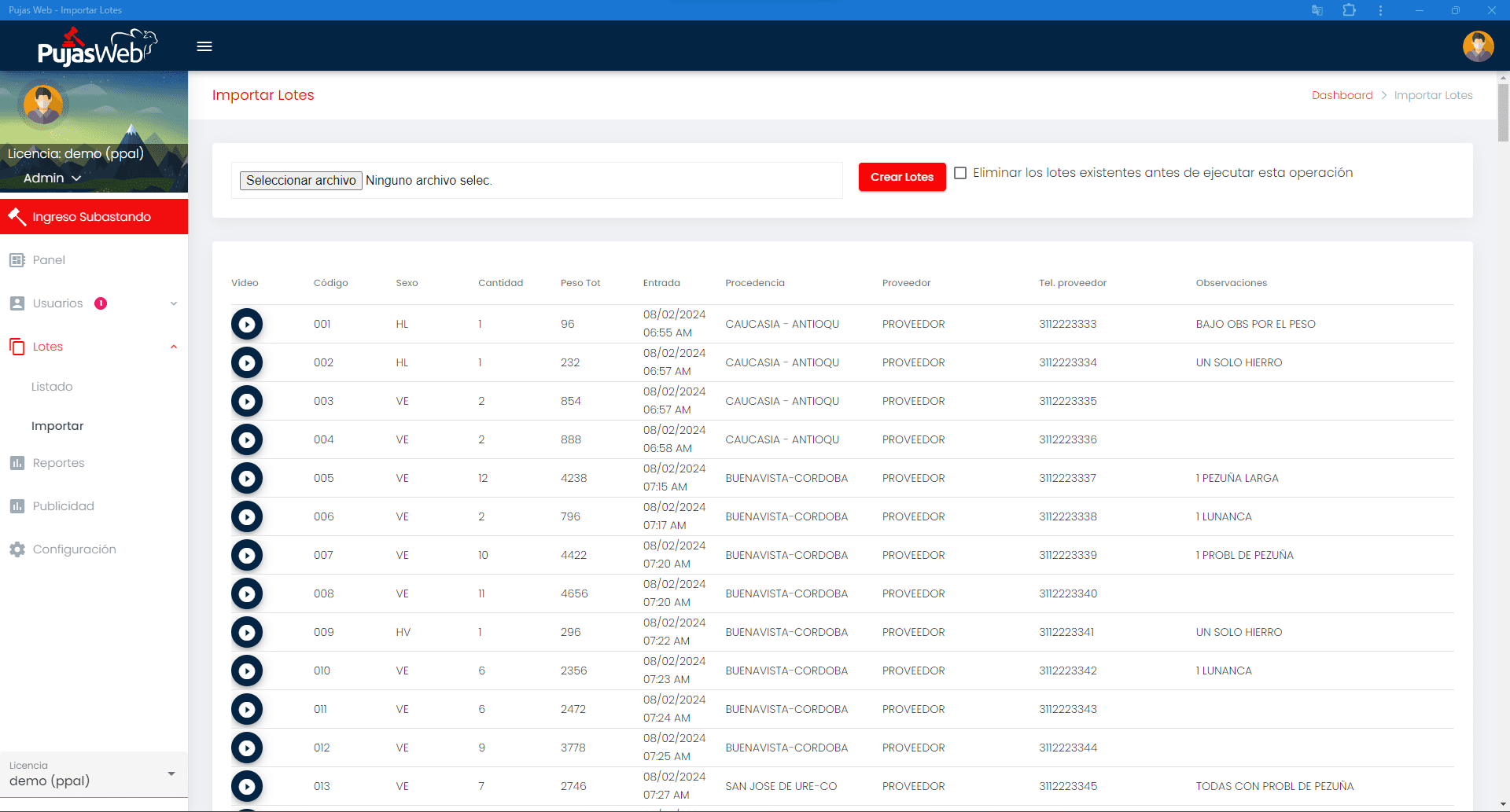Click the user avatar in top bar

[x=1478, y=46]
